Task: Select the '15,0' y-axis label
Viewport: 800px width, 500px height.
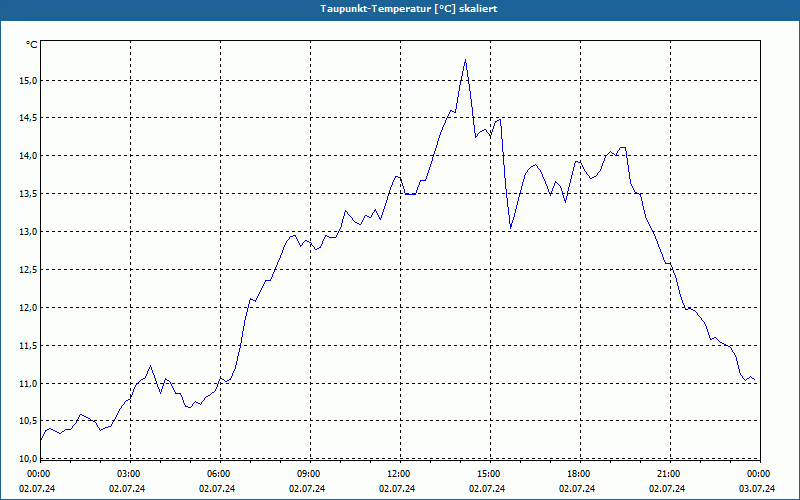Action: pyautogui.click(x=29, y=81)
